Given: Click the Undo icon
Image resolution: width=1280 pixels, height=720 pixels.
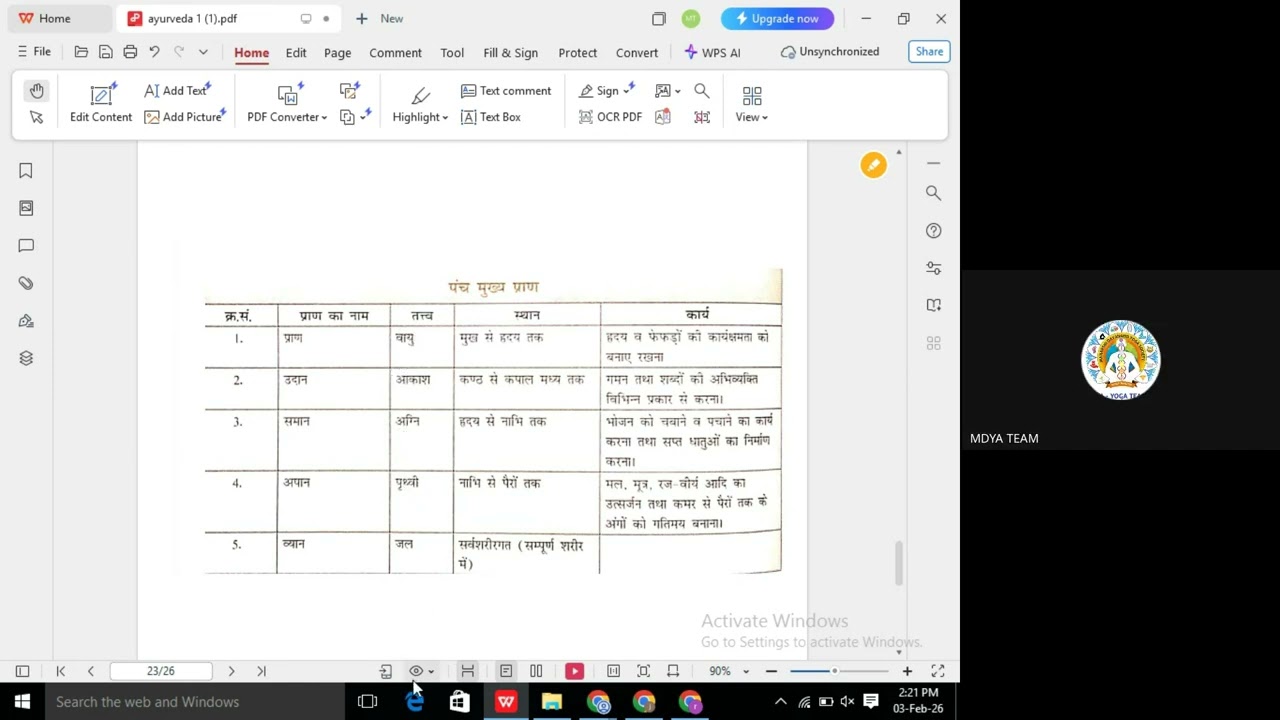Looking at the screenshot, I should coord(154,52).
